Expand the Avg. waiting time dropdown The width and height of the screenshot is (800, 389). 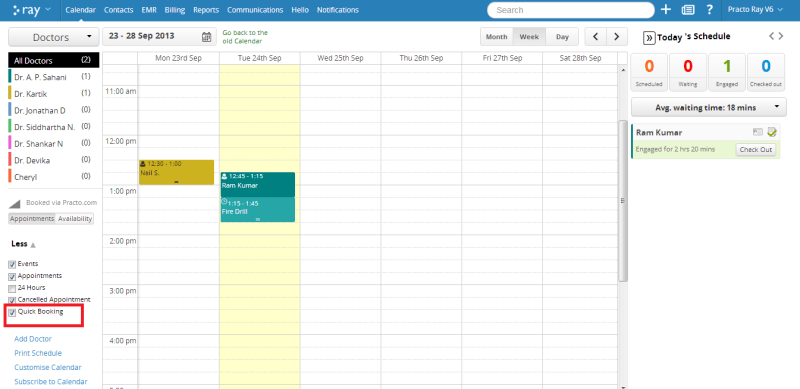tap(709, 107)
